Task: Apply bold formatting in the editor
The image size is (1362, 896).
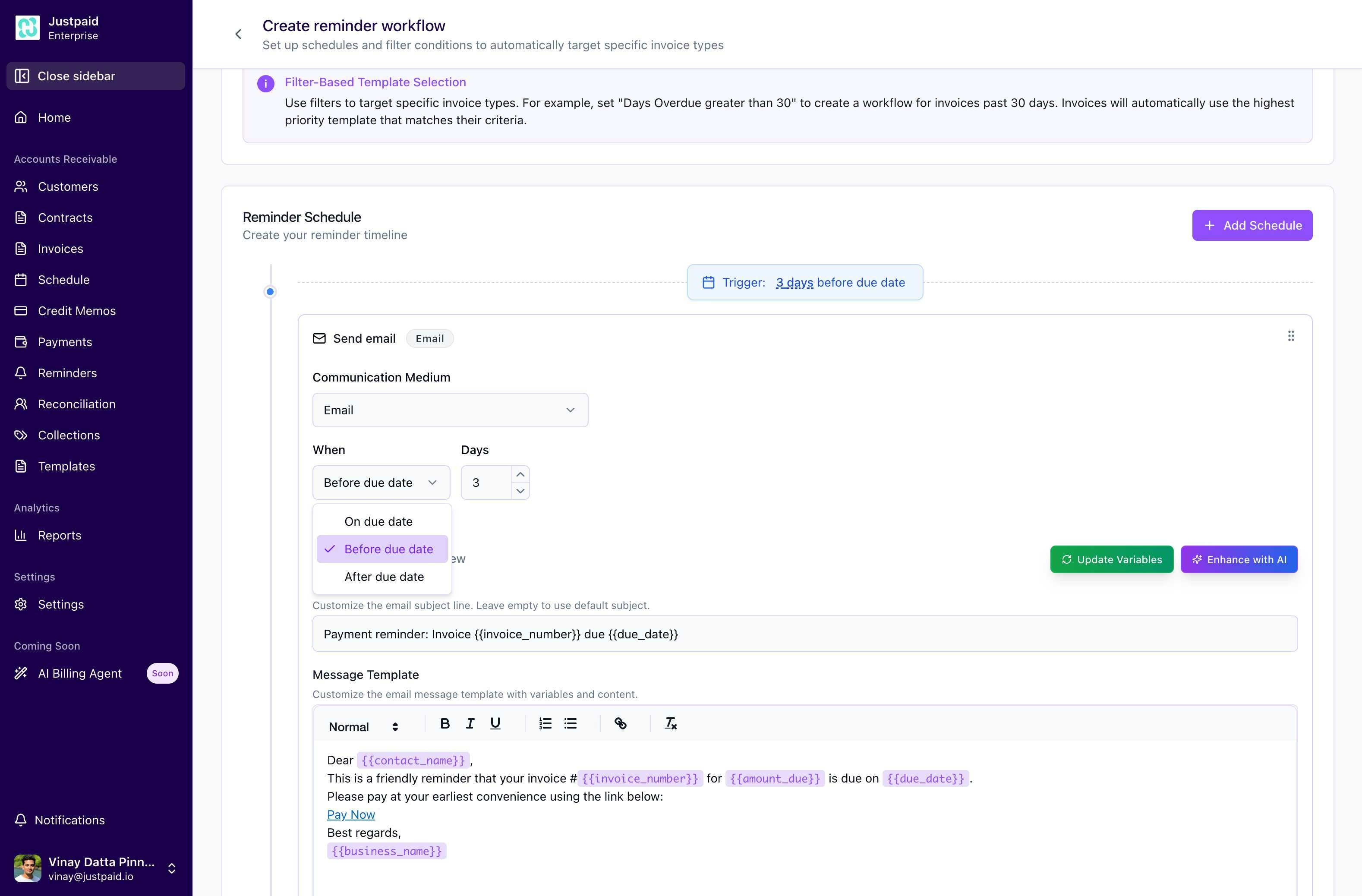Action: pos(445,723)
